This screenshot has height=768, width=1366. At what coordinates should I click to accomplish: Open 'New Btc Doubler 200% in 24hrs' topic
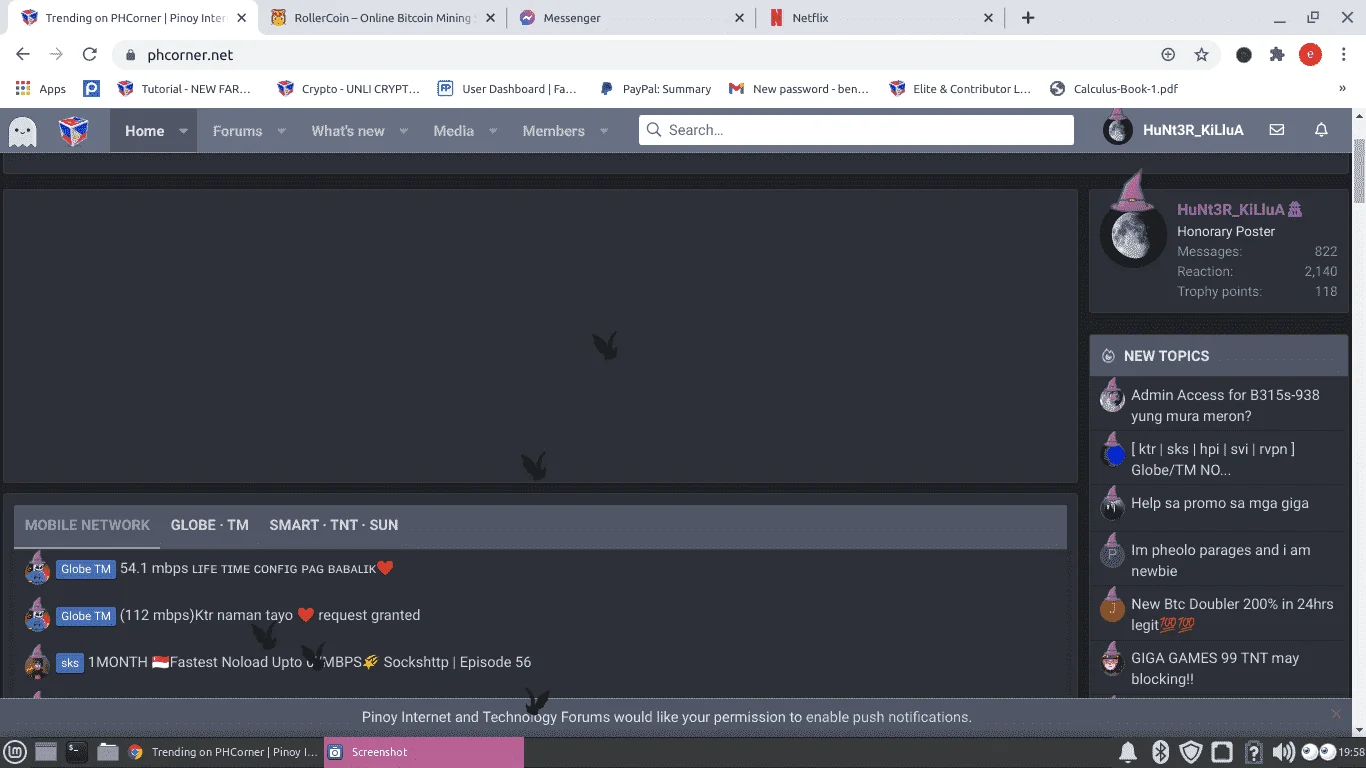[1232, 614]
